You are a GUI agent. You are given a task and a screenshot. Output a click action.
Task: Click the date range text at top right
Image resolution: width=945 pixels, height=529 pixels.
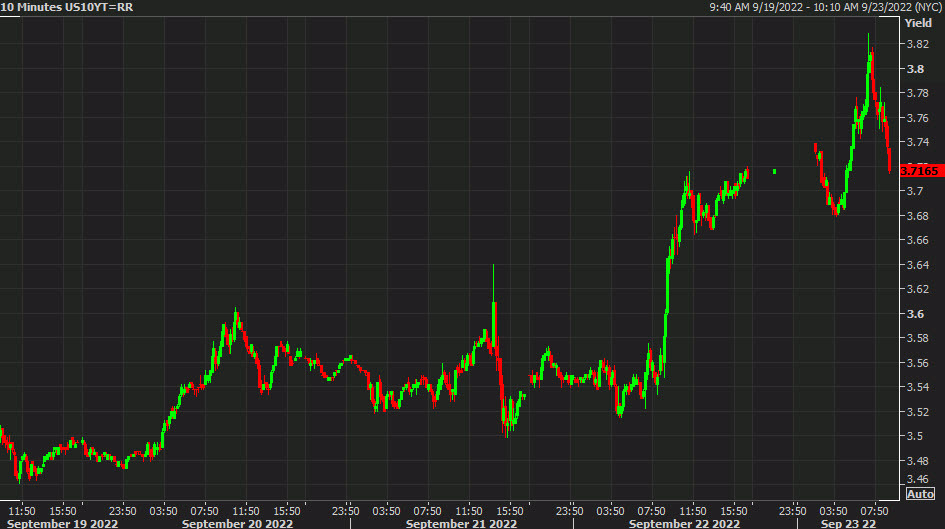pyautogui.click(x=824, y=8)
